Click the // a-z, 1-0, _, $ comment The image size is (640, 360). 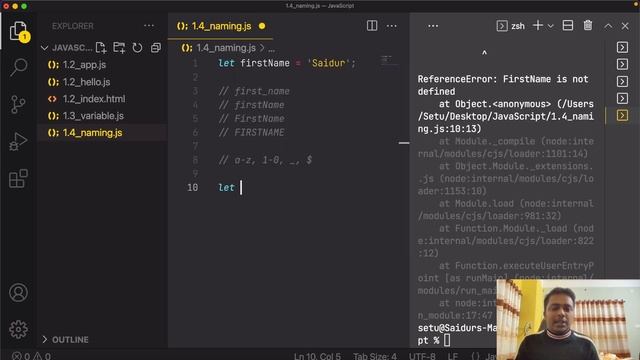[x=265, y=160]
